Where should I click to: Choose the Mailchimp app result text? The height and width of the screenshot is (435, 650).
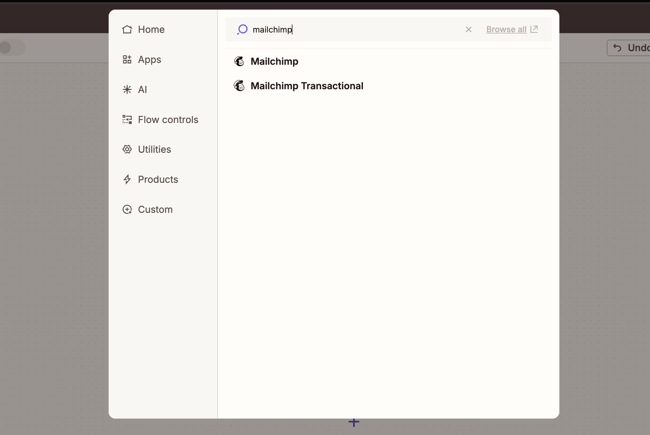pyautogui.click(x=274, y=62)
